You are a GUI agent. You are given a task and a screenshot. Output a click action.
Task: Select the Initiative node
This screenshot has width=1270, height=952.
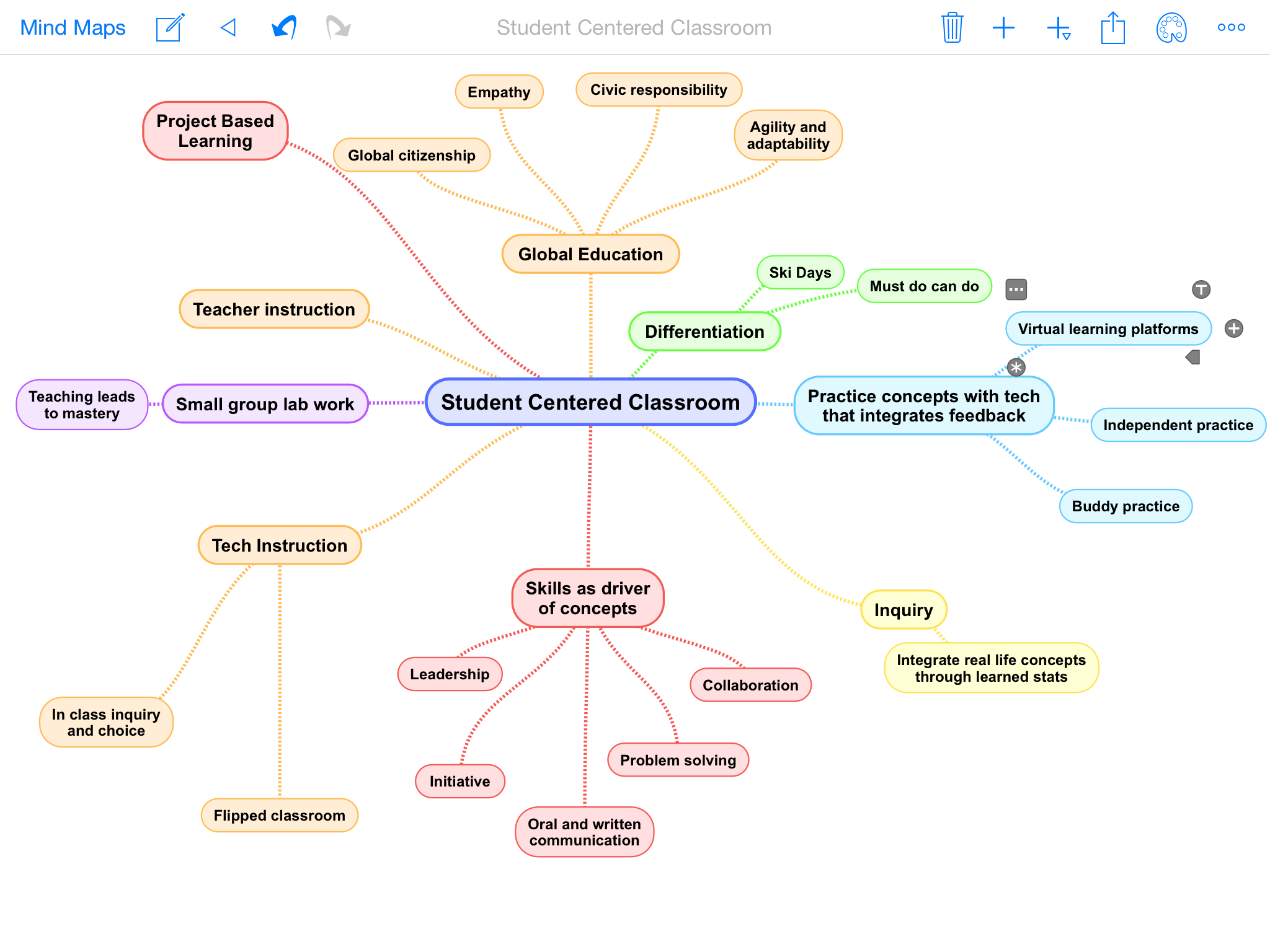coord(460,782)
